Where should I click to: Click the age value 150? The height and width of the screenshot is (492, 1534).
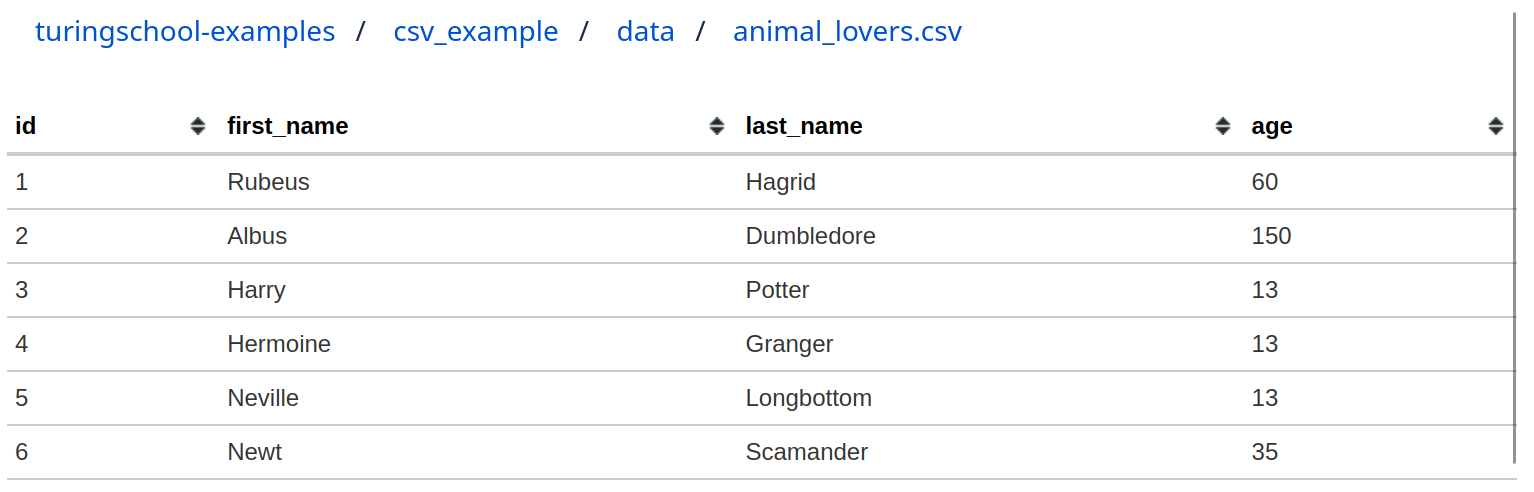[1271, 236]
